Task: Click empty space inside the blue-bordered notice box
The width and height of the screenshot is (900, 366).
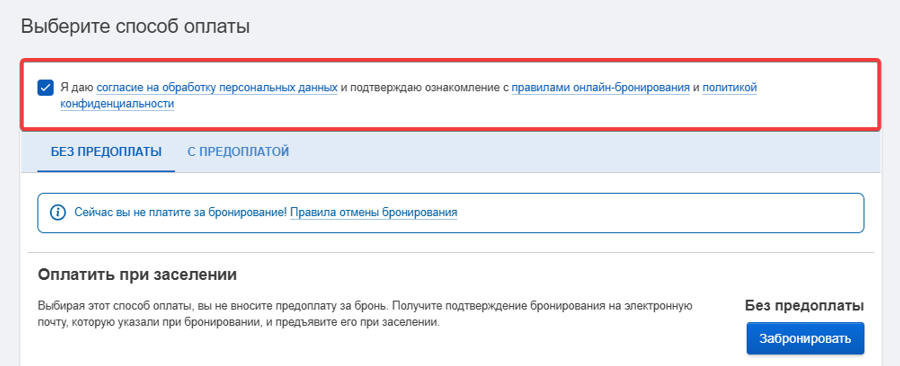Action: pyautogui.click(x=660, y=213)
